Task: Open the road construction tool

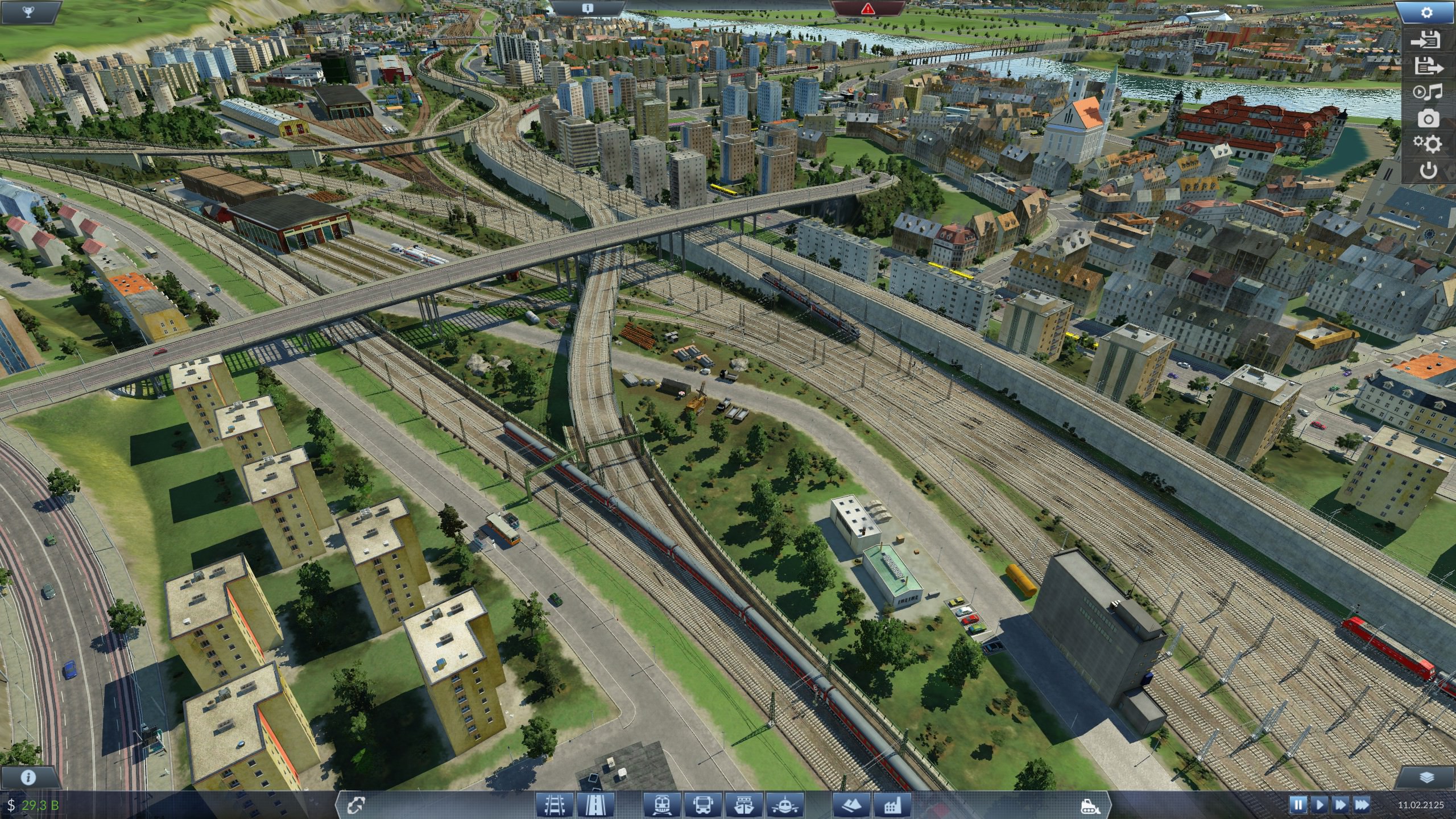Action: click(595, 805)
